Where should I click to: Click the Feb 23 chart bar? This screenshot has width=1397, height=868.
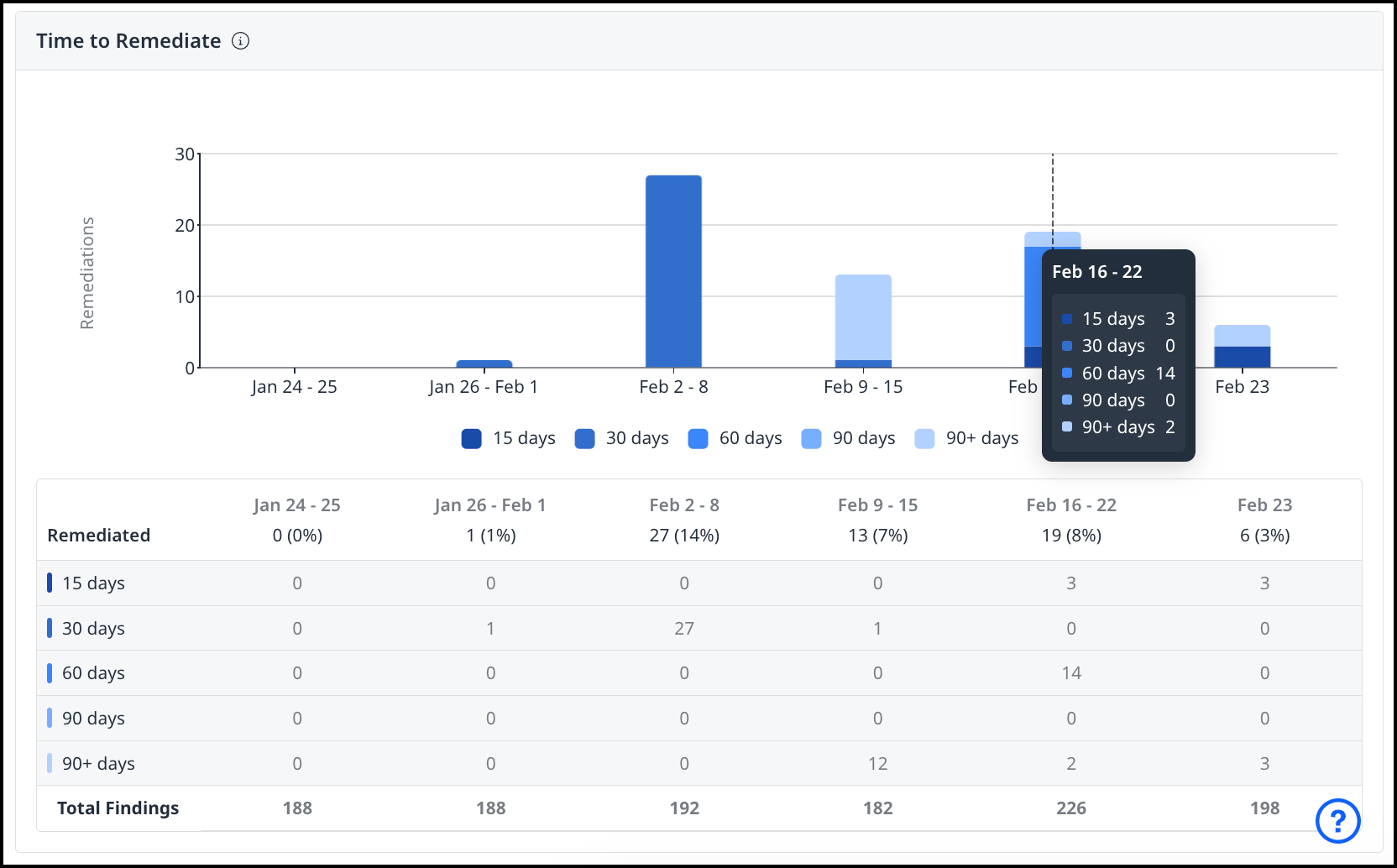(x=1242, y=346)
